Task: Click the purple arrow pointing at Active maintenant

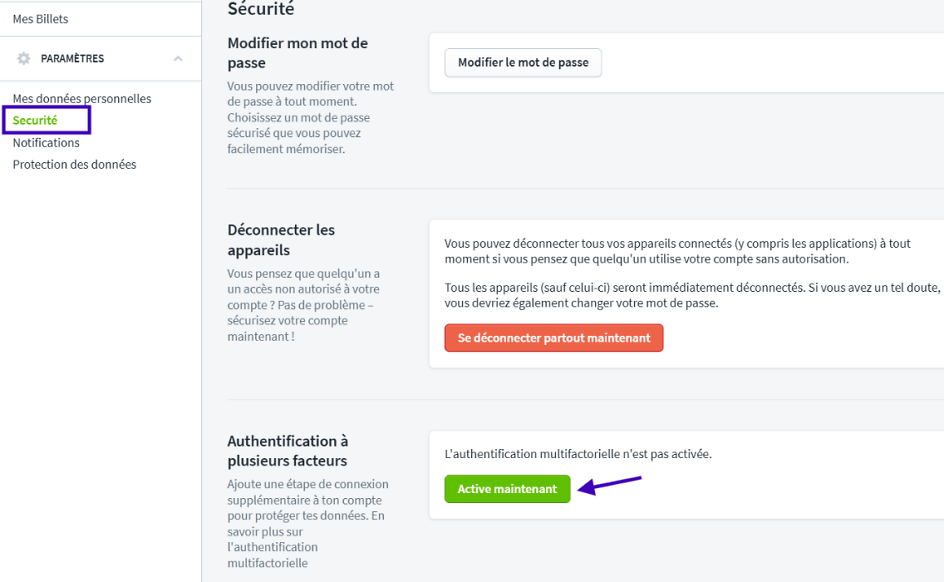Action: [x=610, y=485]
